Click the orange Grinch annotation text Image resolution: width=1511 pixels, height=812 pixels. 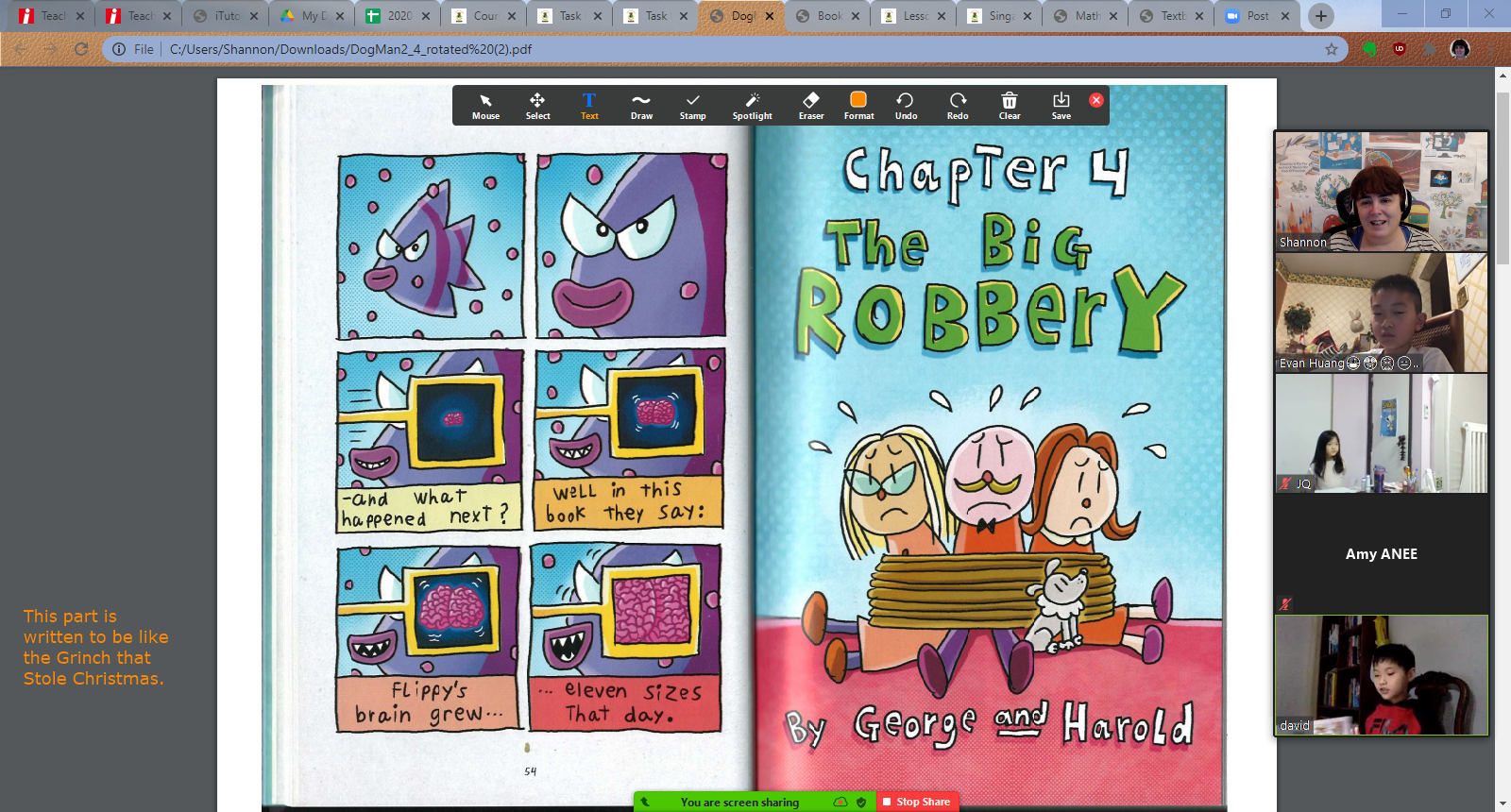click(95, 648)
